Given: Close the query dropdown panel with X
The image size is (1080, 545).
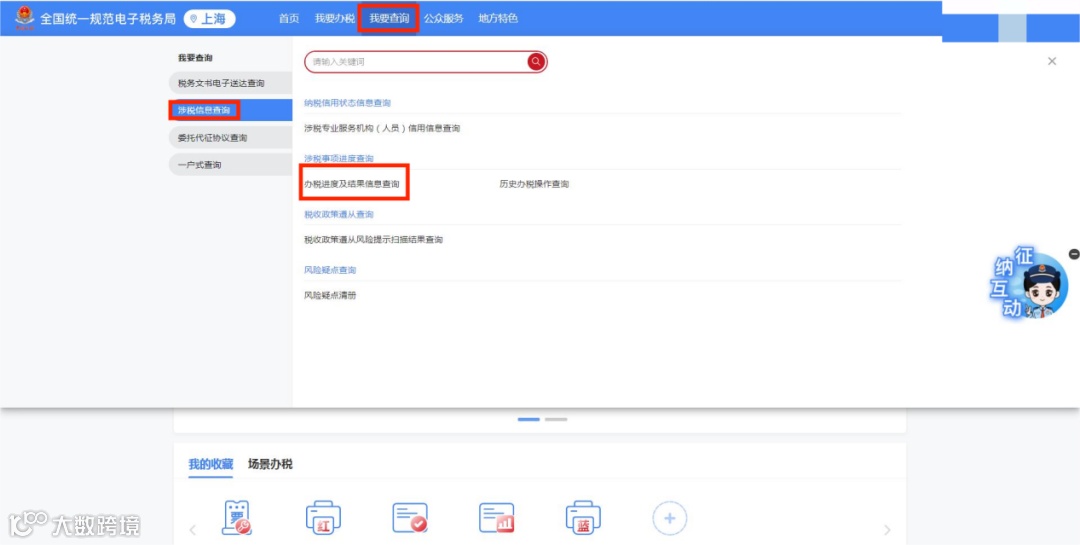Looking at the screenshot, I should [x=1052, y=61].
